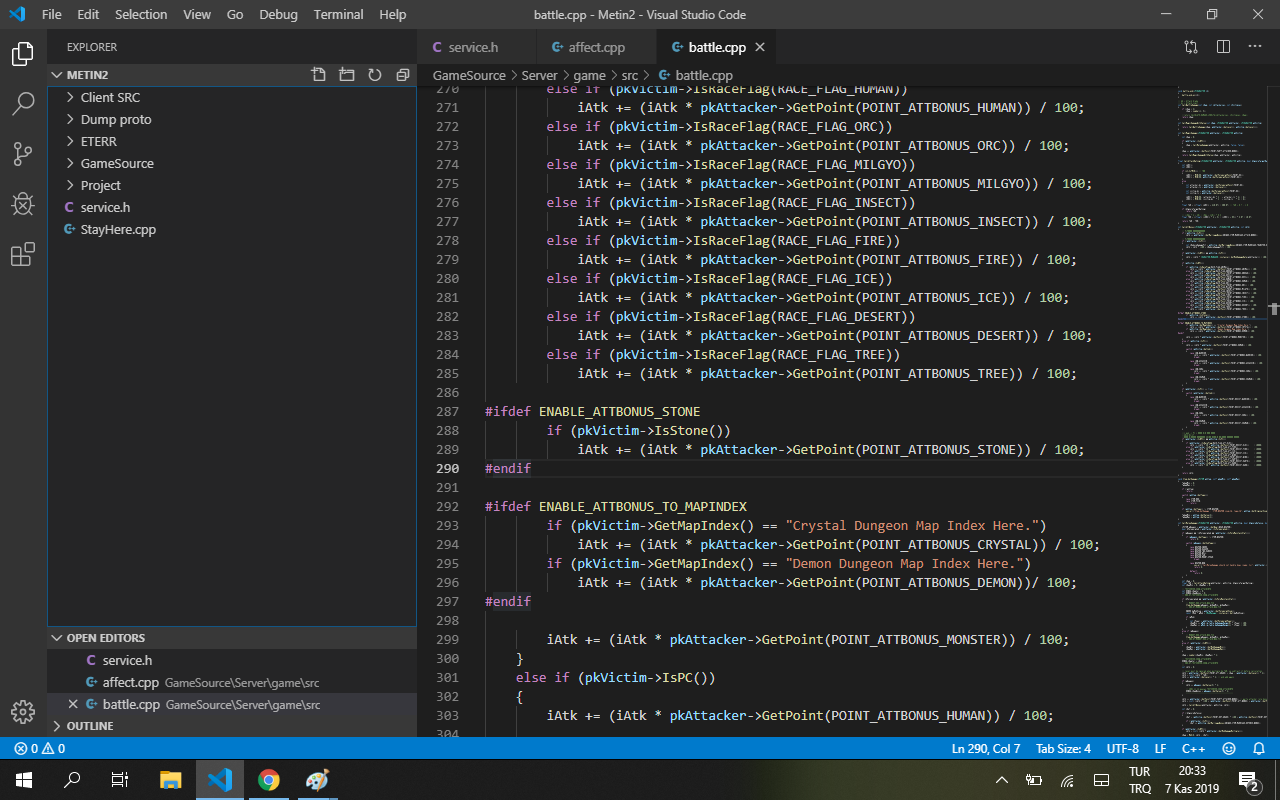Screen dimensions: 1280x800
Task: Click the errors and warnings status indicator
Action: click(x=40, y=748)
